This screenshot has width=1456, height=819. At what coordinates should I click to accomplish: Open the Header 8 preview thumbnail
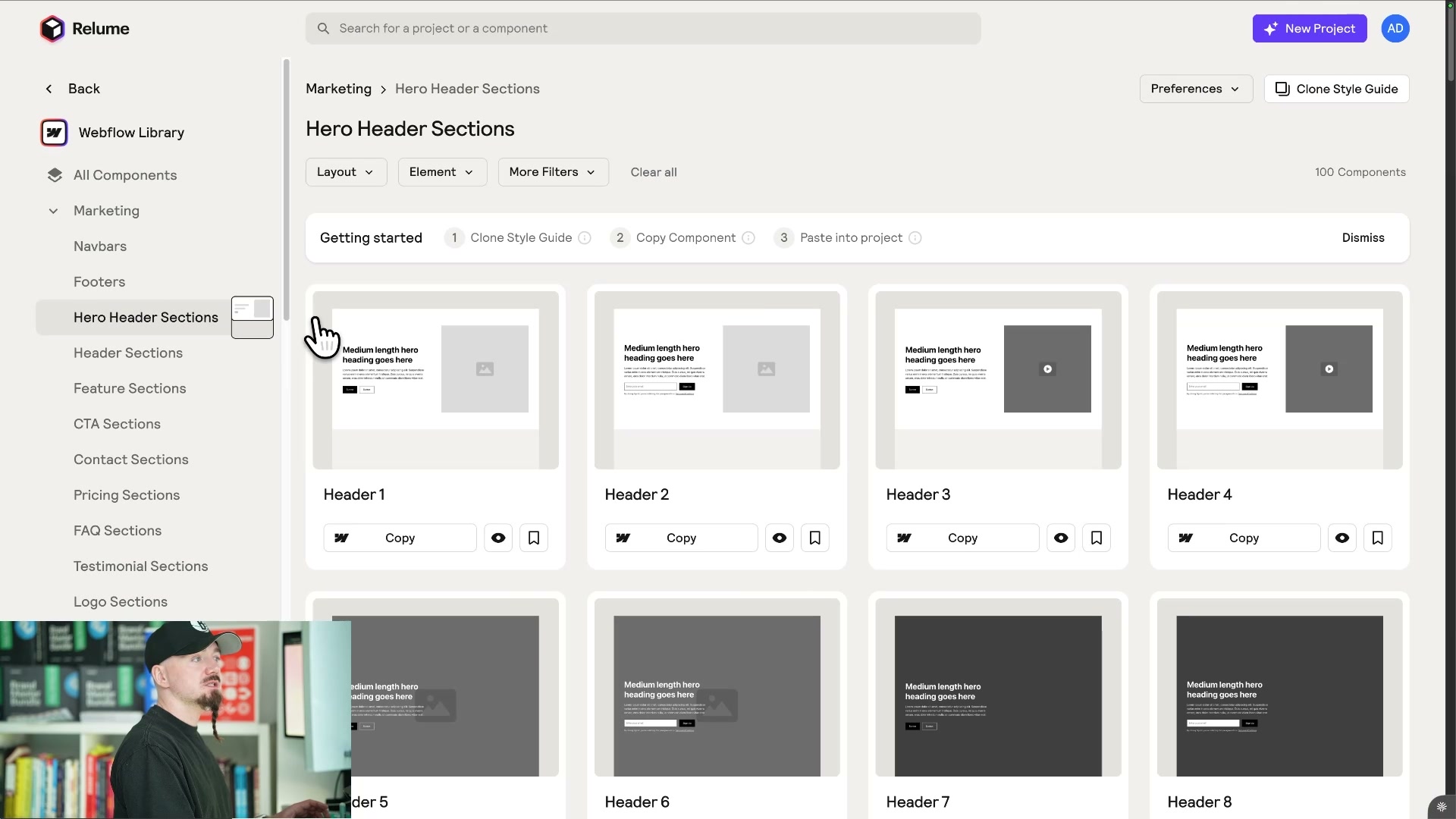click(1279, 687)
